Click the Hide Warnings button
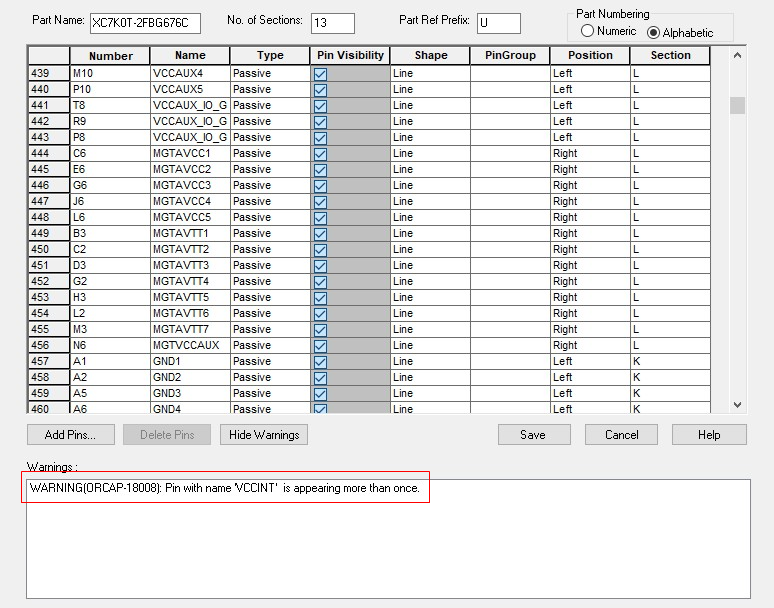 (264, 435)
